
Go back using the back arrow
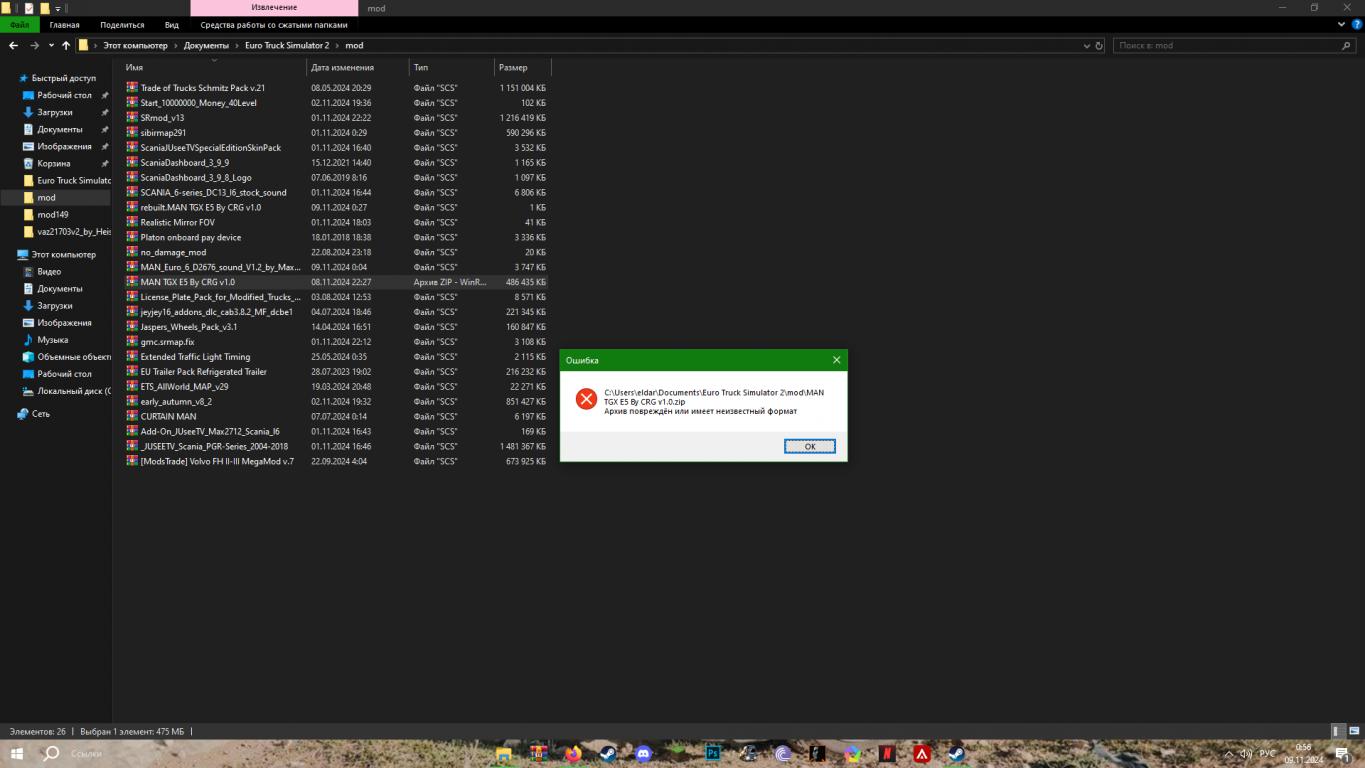(14, 46)
